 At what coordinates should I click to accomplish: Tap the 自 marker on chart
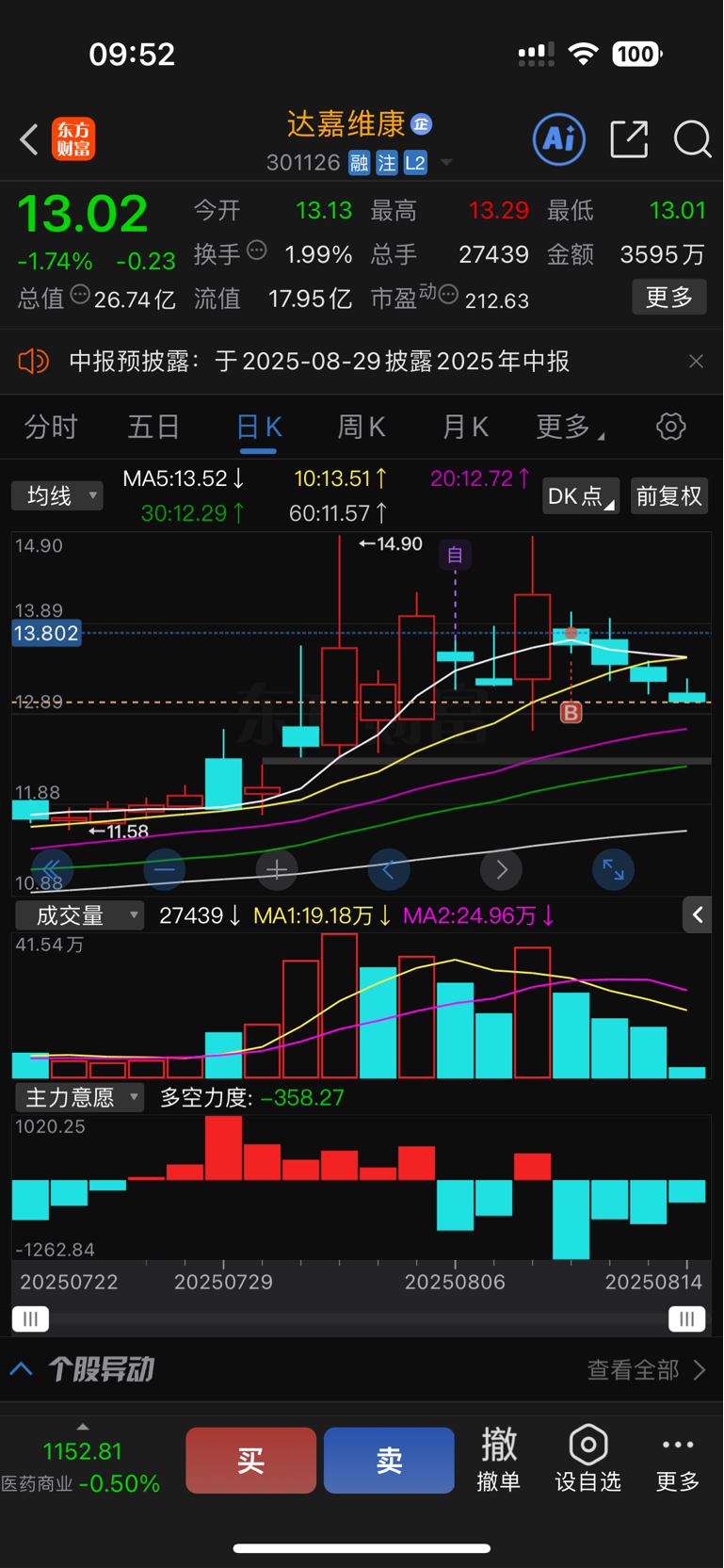point(455,555)
